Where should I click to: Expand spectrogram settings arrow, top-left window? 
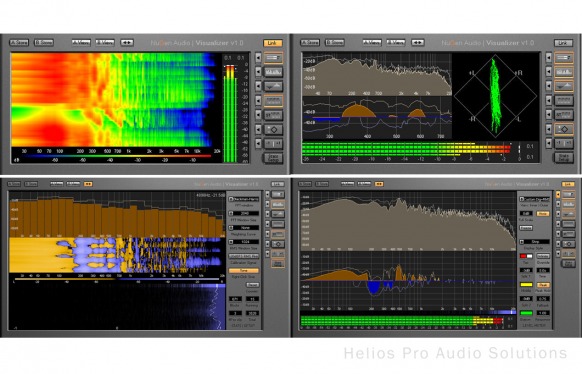[x=258, y=100]
